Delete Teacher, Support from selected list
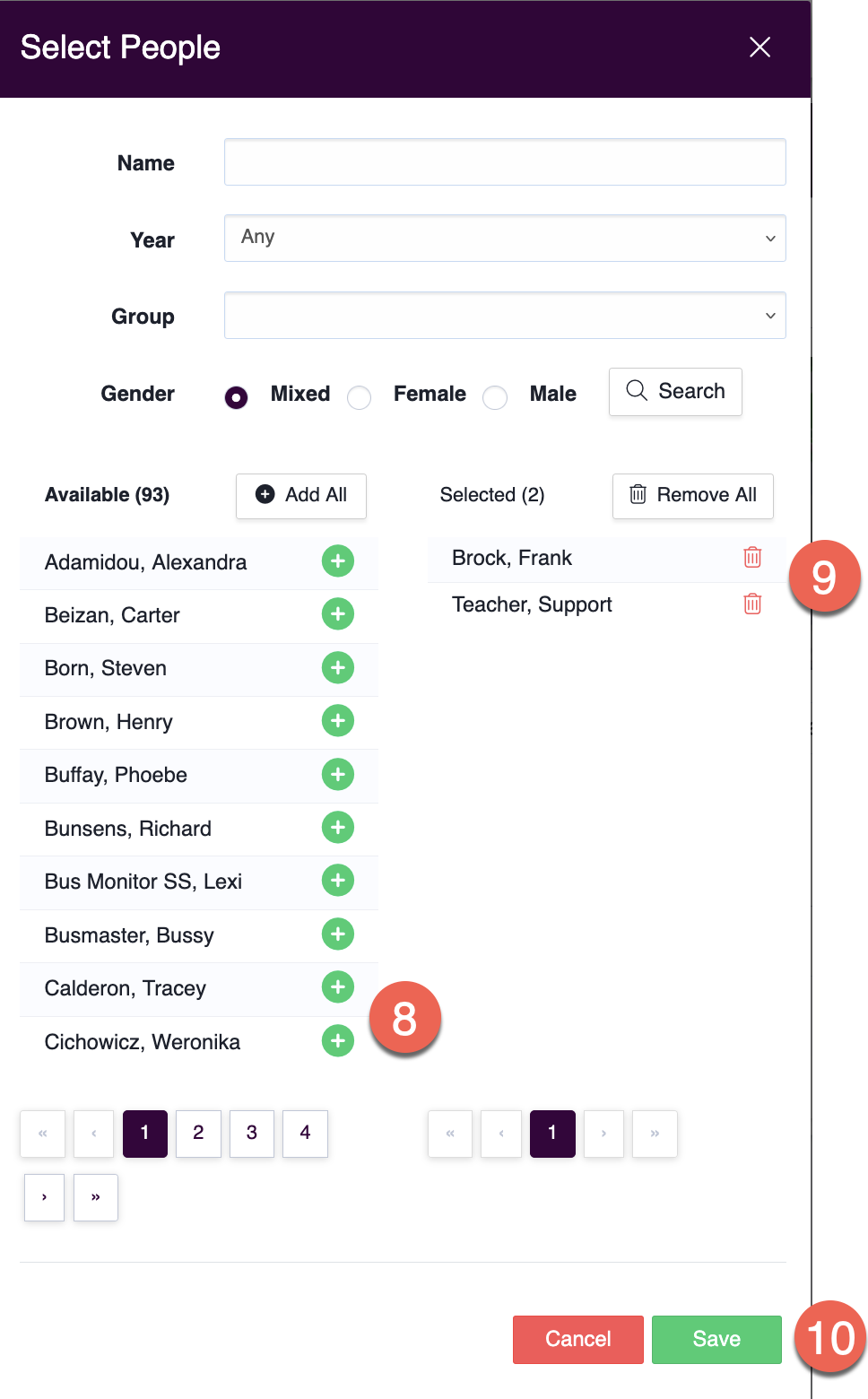Screen dimensions: 868x1399 [x=752, y=604]
